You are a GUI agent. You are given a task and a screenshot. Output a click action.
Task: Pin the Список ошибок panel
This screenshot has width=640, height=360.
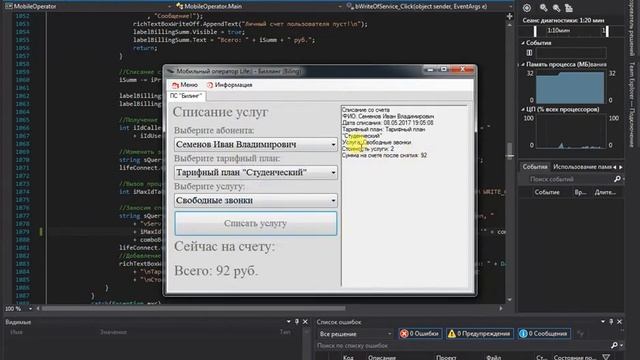pos(611,322)
